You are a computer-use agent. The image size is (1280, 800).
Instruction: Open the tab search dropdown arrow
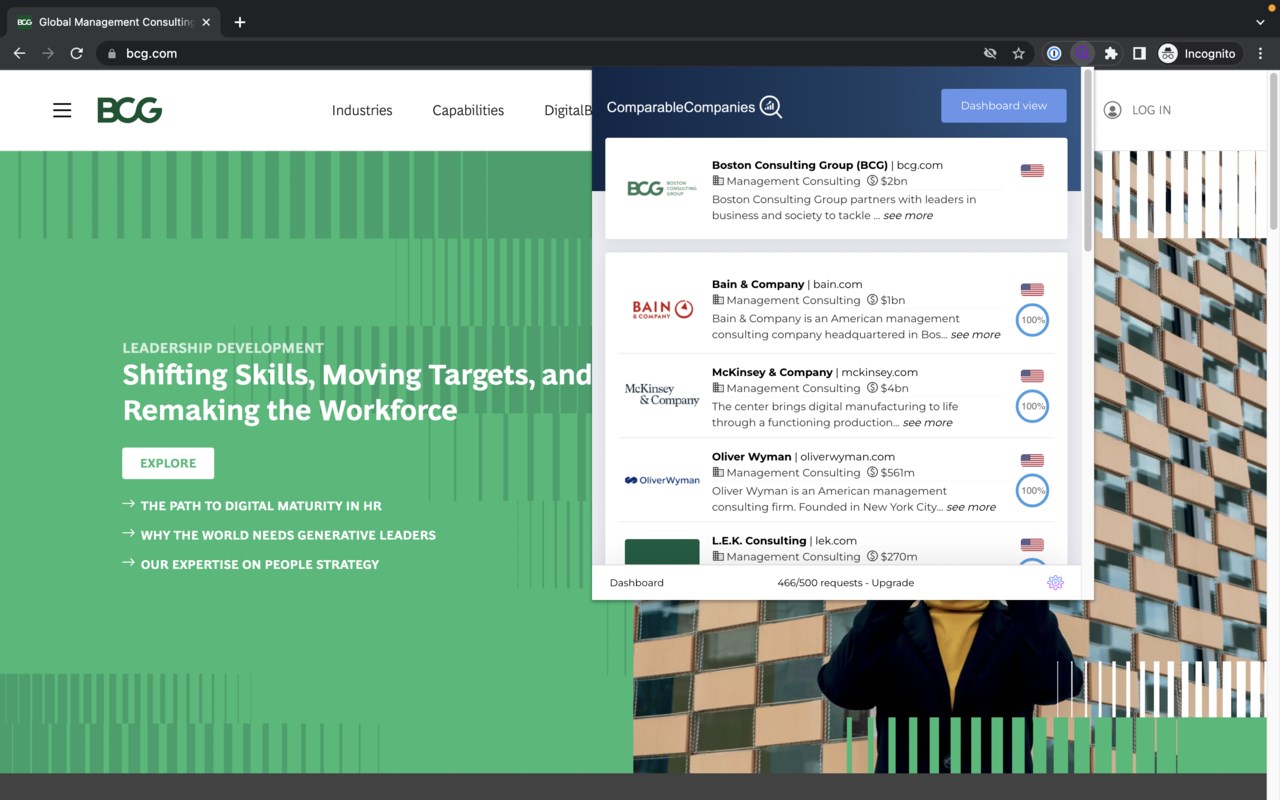pos(1260,22)
